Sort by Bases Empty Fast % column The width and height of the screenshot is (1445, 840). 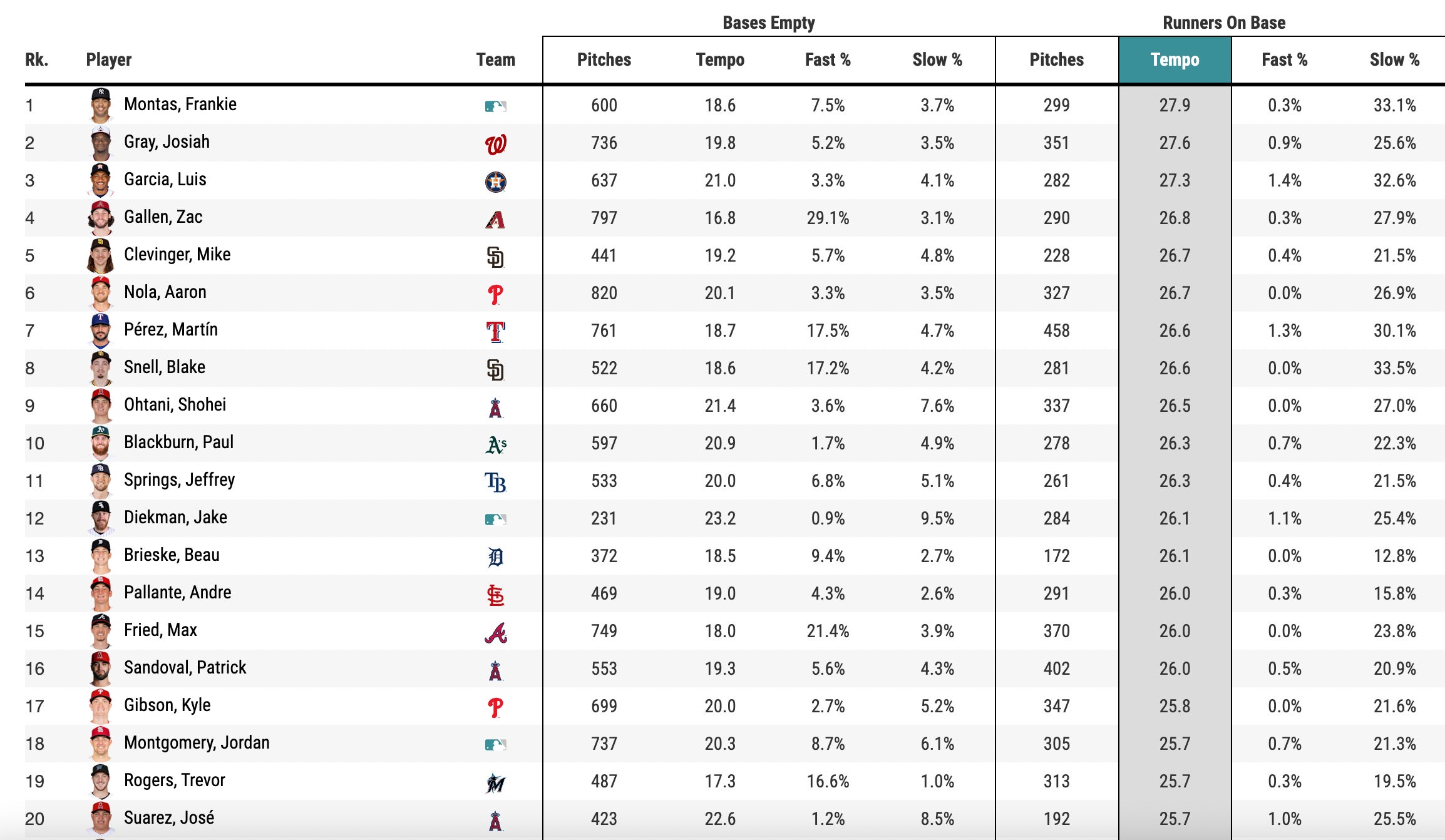[827, 60]
